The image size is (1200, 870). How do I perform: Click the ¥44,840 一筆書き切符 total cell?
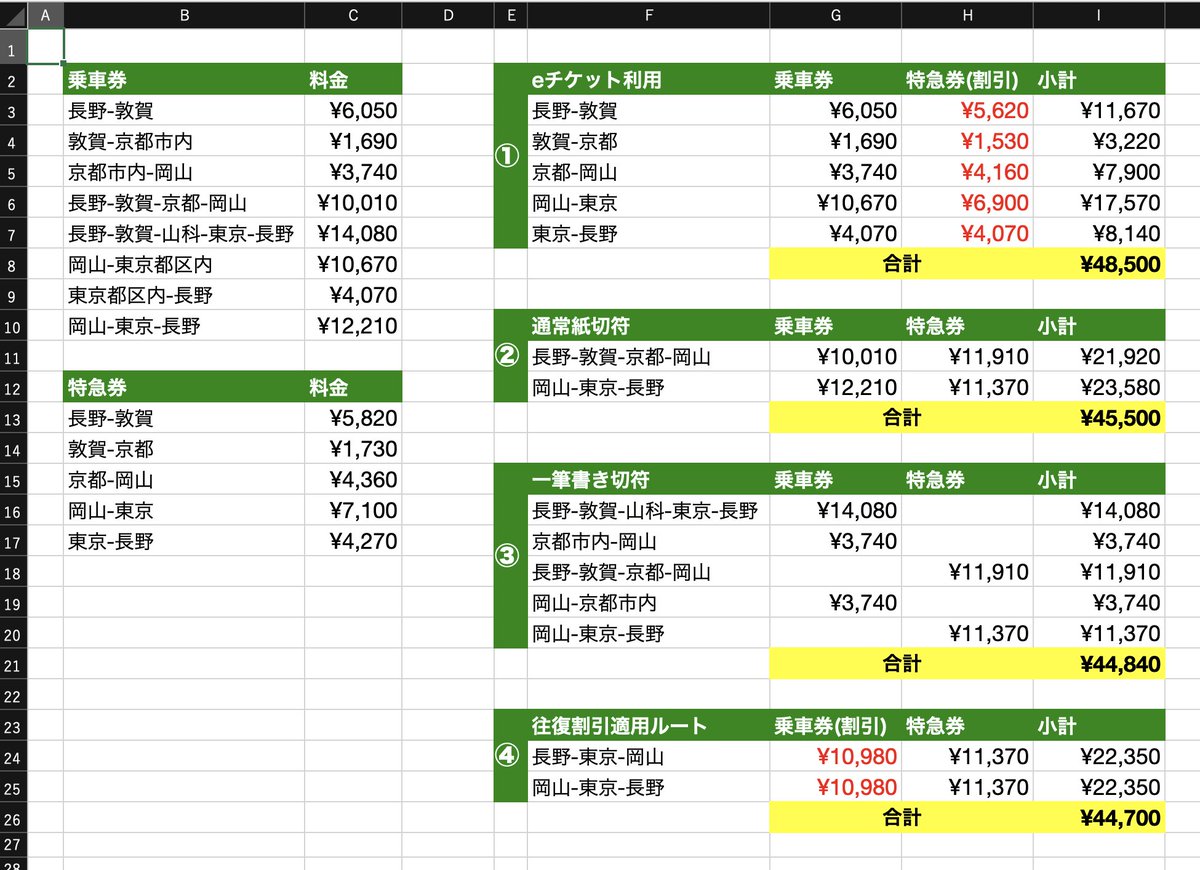[x=1097, y=664]
